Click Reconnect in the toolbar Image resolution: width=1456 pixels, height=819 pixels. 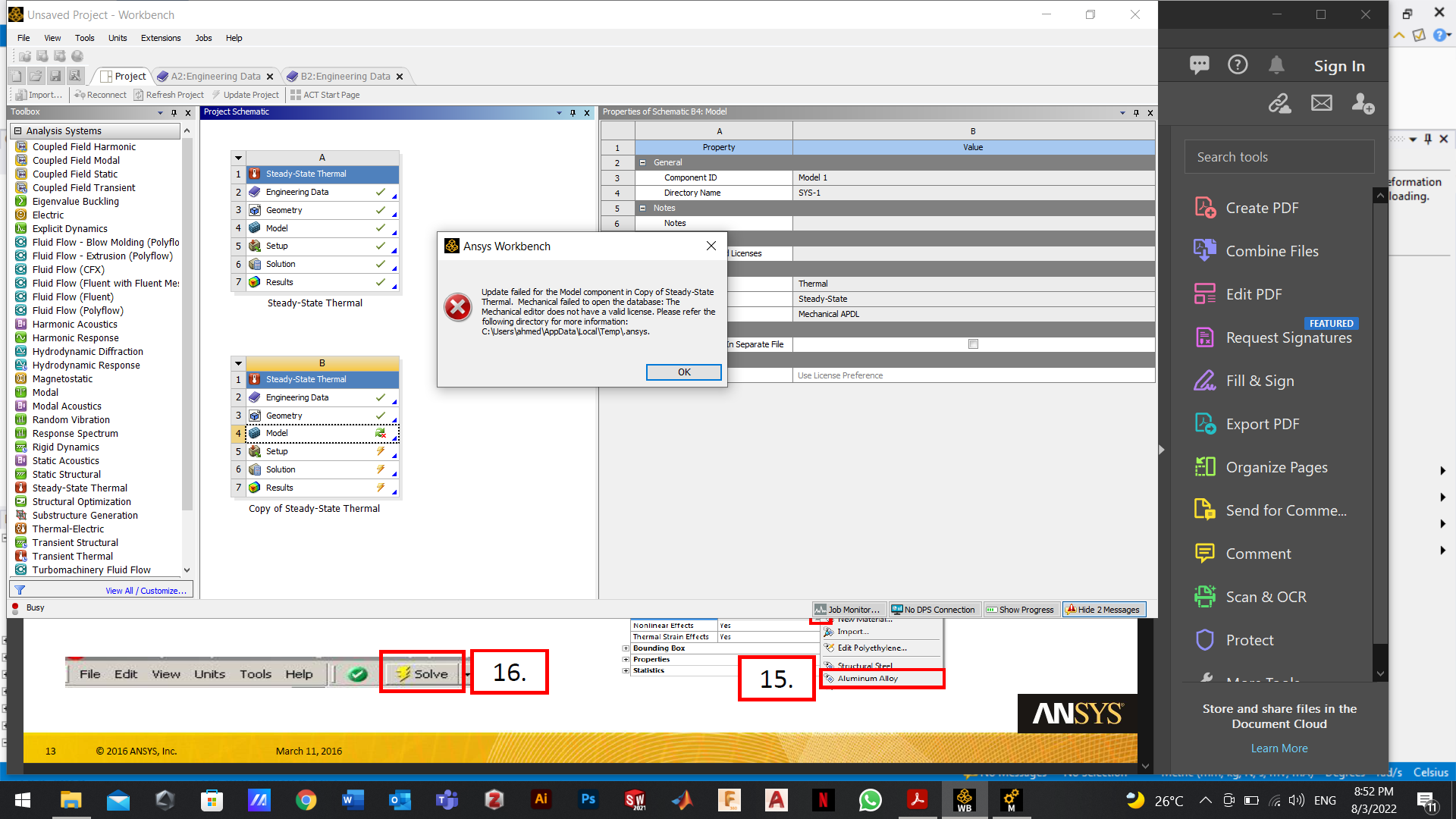[100, 95]
